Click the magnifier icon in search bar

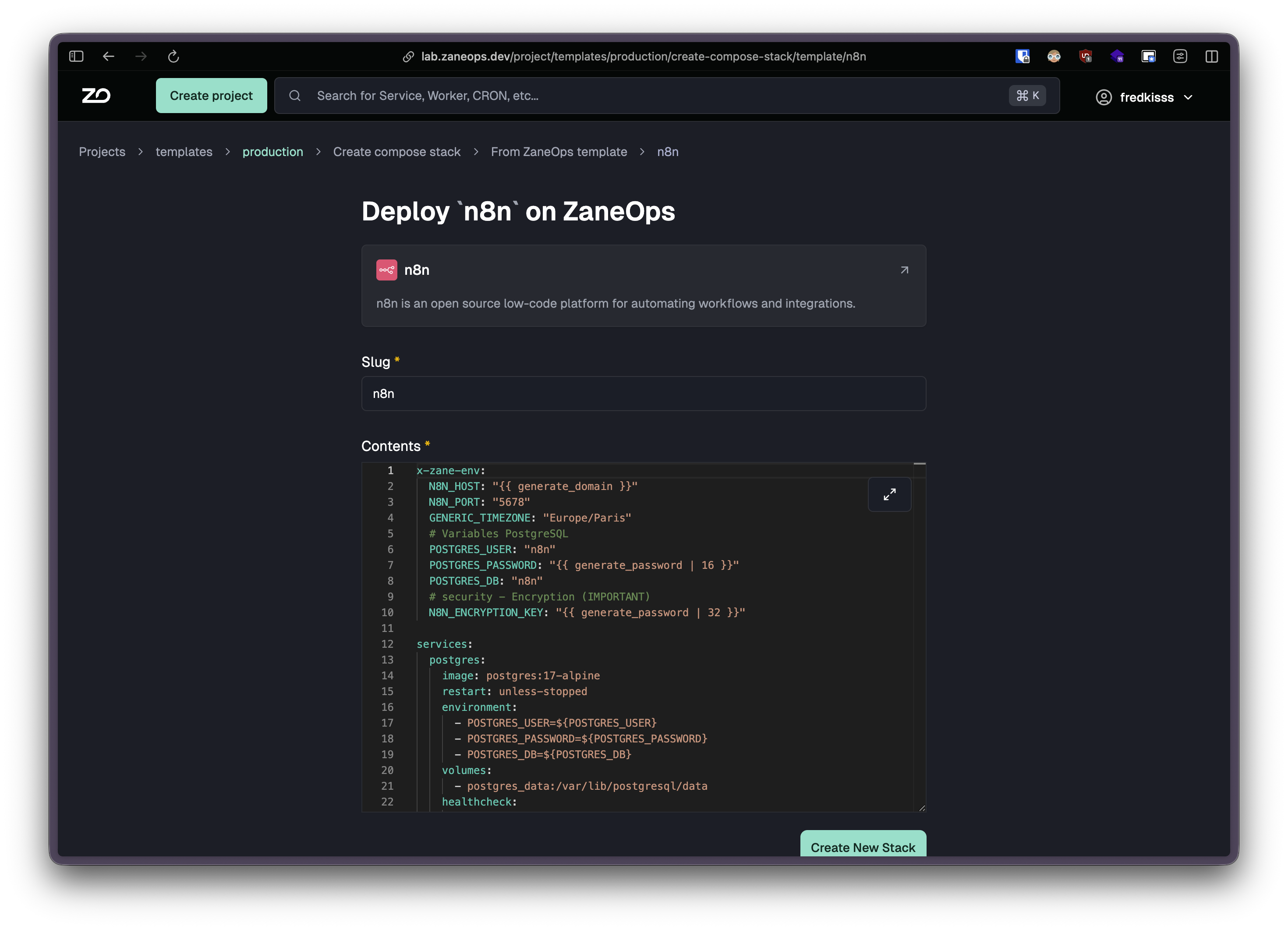[295, 96]
